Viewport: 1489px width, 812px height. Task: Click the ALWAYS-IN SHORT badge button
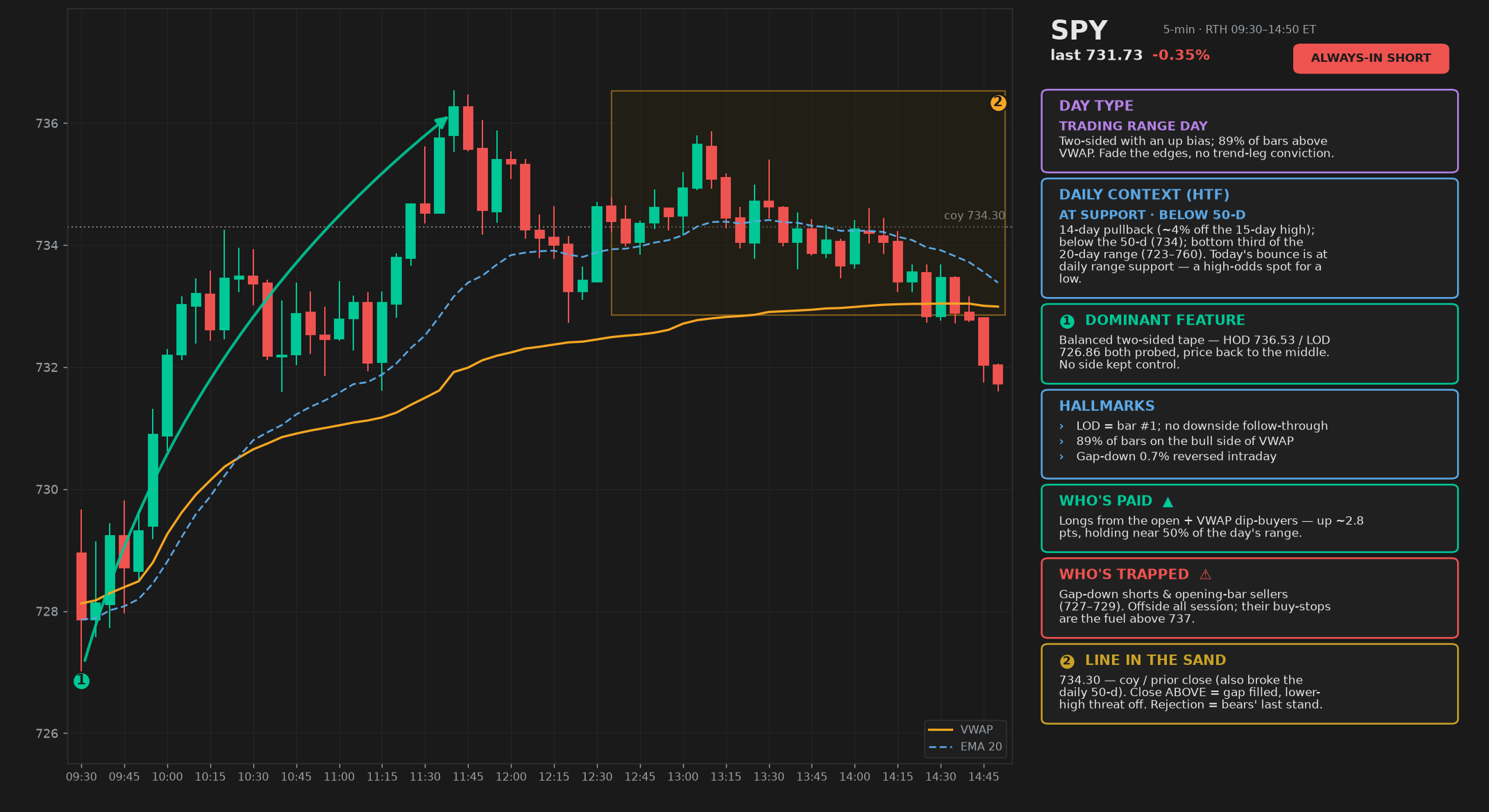coord(1370,58)
